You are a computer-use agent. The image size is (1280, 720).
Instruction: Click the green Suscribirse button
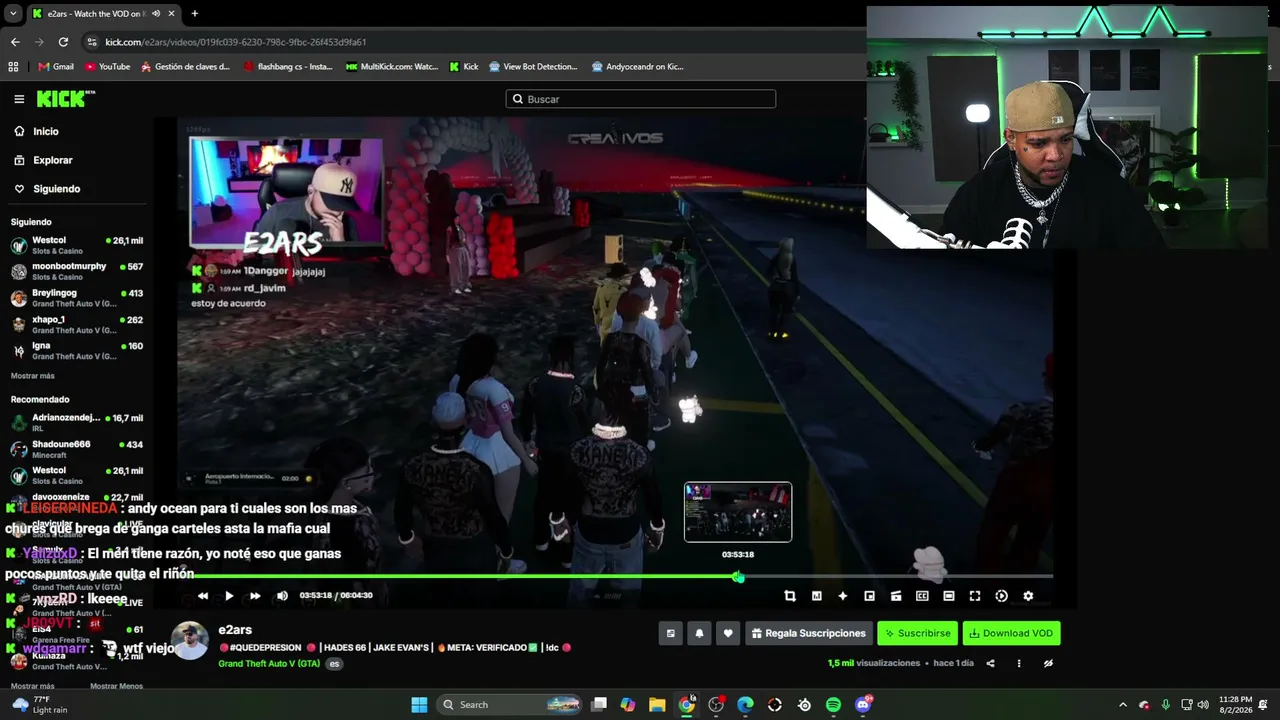point(917,633)
